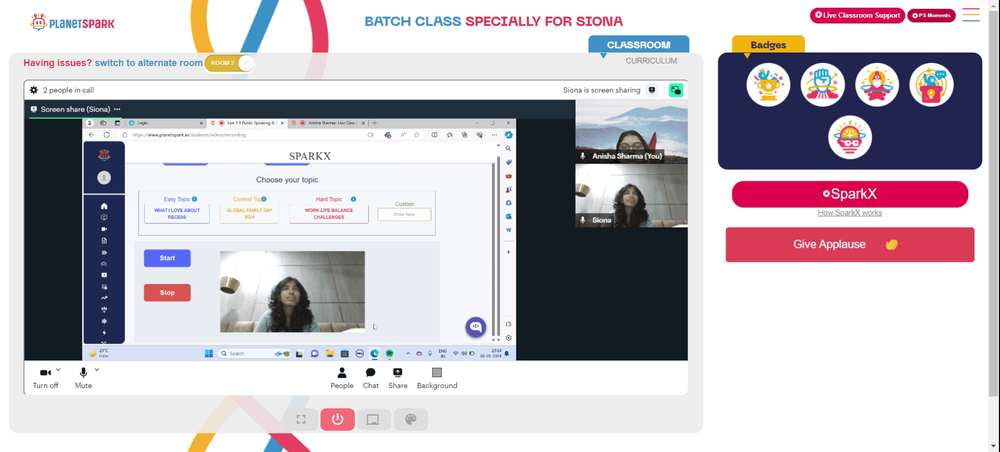Click the 2 people in call text
Viewport: 1000px width, 452px height.
[x=68, y=91]
